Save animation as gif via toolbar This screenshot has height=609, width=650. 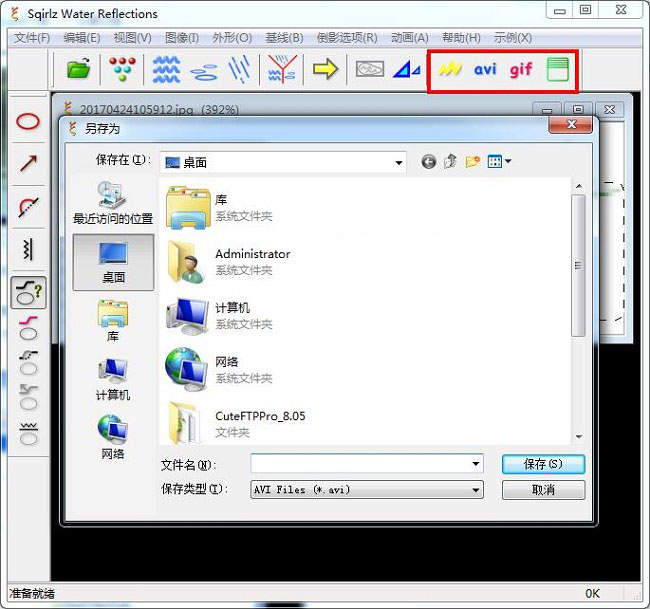(x=521, y=70)
